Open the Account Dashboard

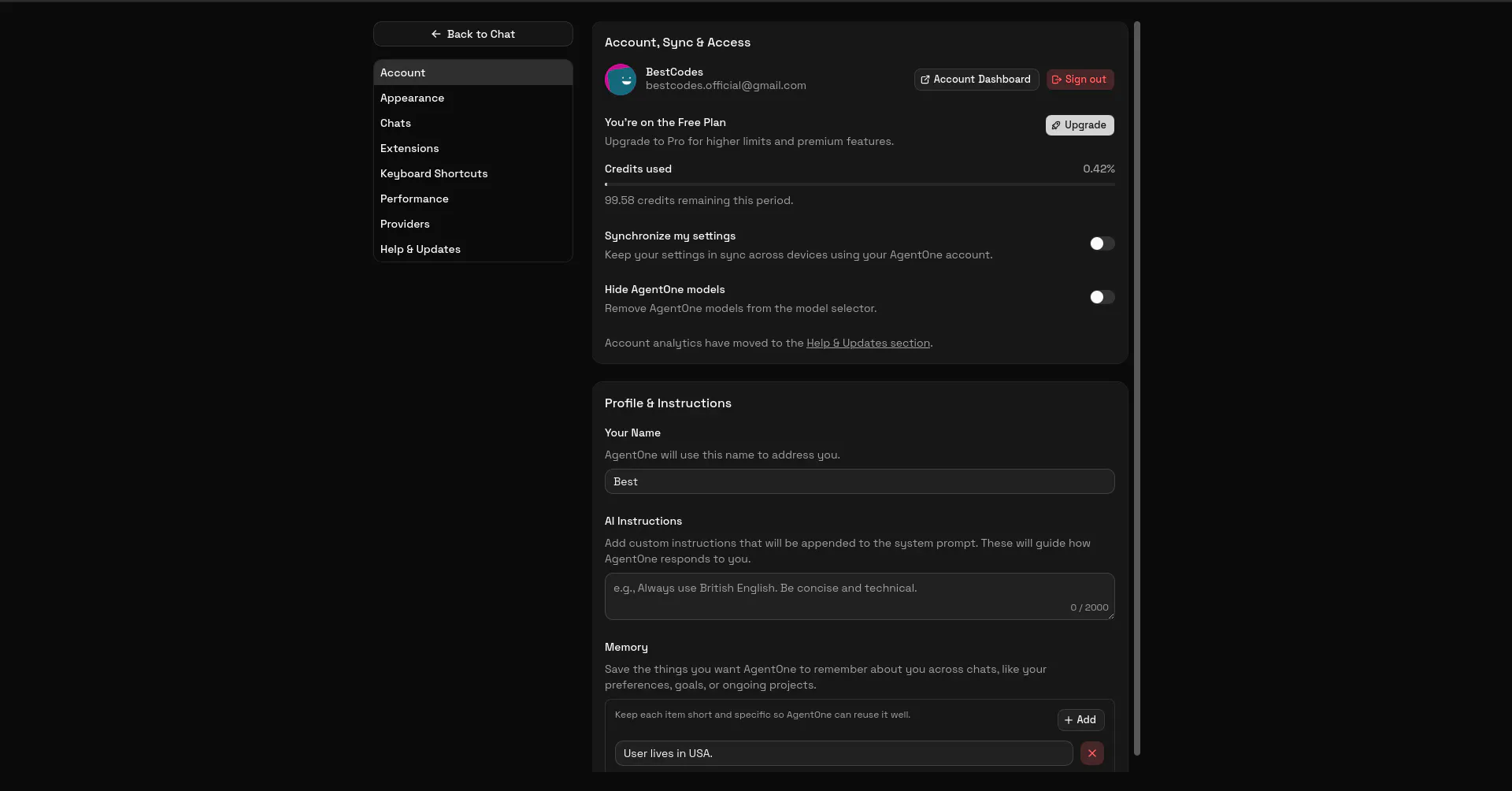[x=976, y=80]
